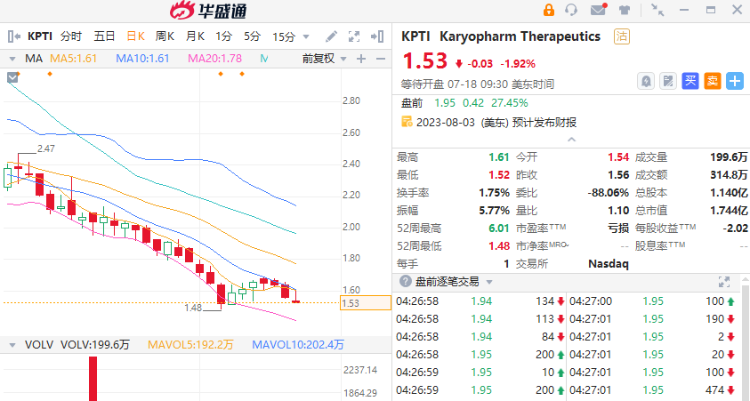Switch to 月K chart tab
The width and height of the screenshot is (750, 401).
point(195,36)
